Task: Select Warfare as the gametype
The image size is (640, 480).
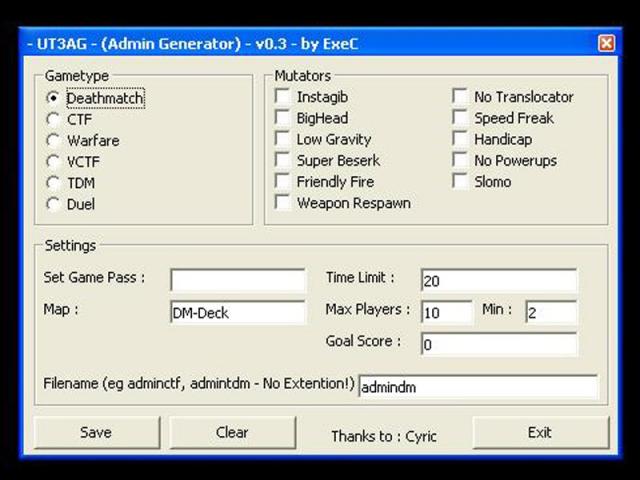Action: click(x=53, y=140)
